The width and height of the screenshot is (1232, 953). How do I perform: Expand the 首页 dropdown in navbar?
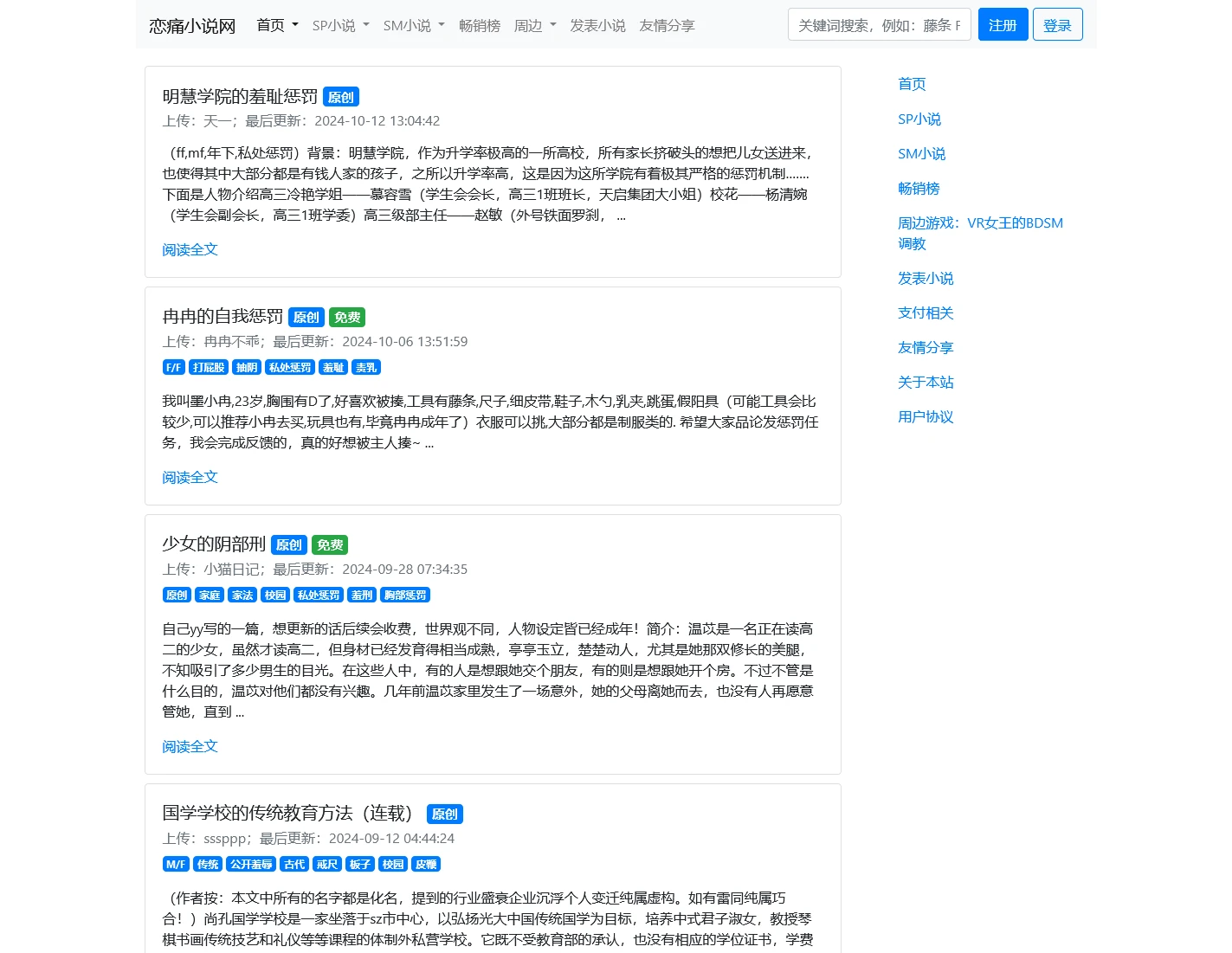pyautogui.click(x=277, y=25)
